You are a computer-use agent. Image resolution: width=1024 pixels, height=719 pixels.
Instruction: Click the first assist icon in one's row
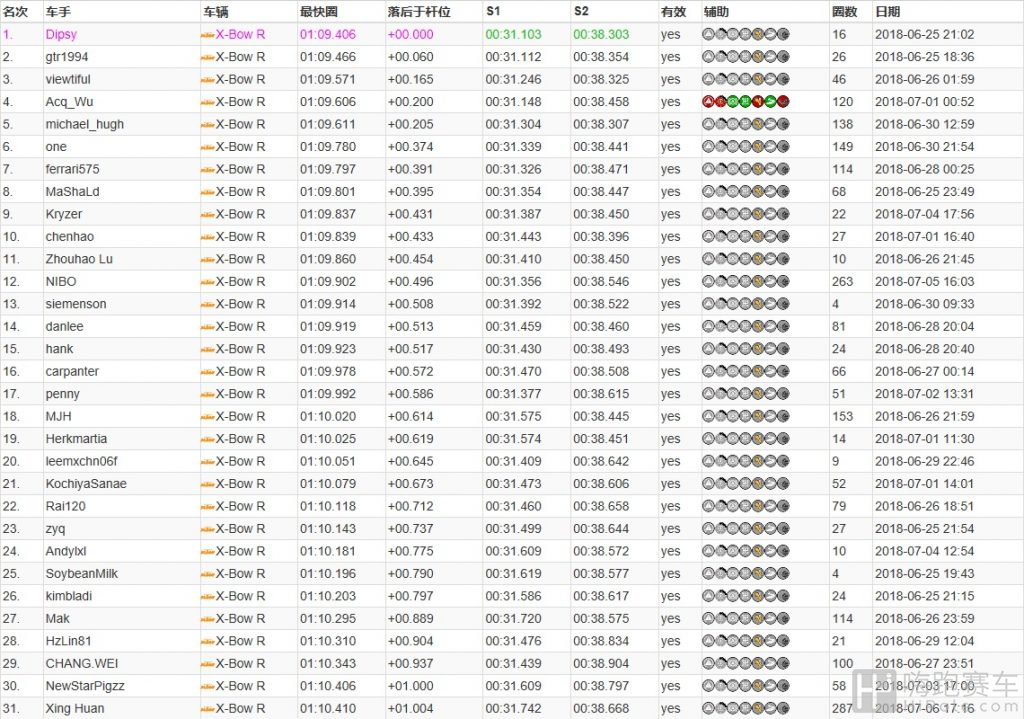tap(708, 147)
